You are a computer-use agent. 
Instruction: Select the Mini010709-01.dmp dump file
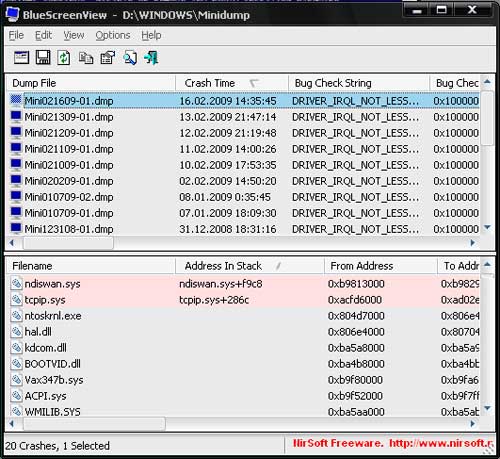pos(69,213)
